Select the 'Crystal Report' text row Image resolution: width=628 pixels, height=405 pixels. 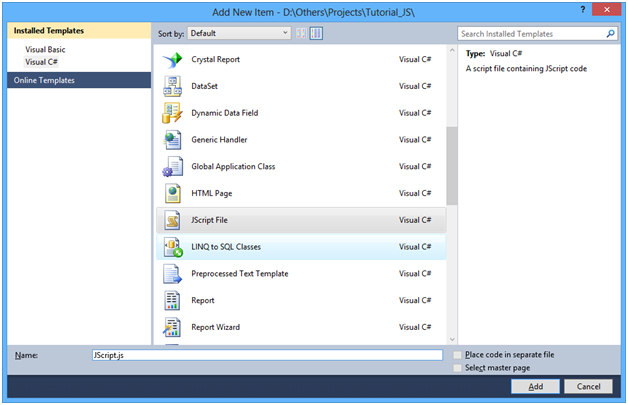(301, 60)
